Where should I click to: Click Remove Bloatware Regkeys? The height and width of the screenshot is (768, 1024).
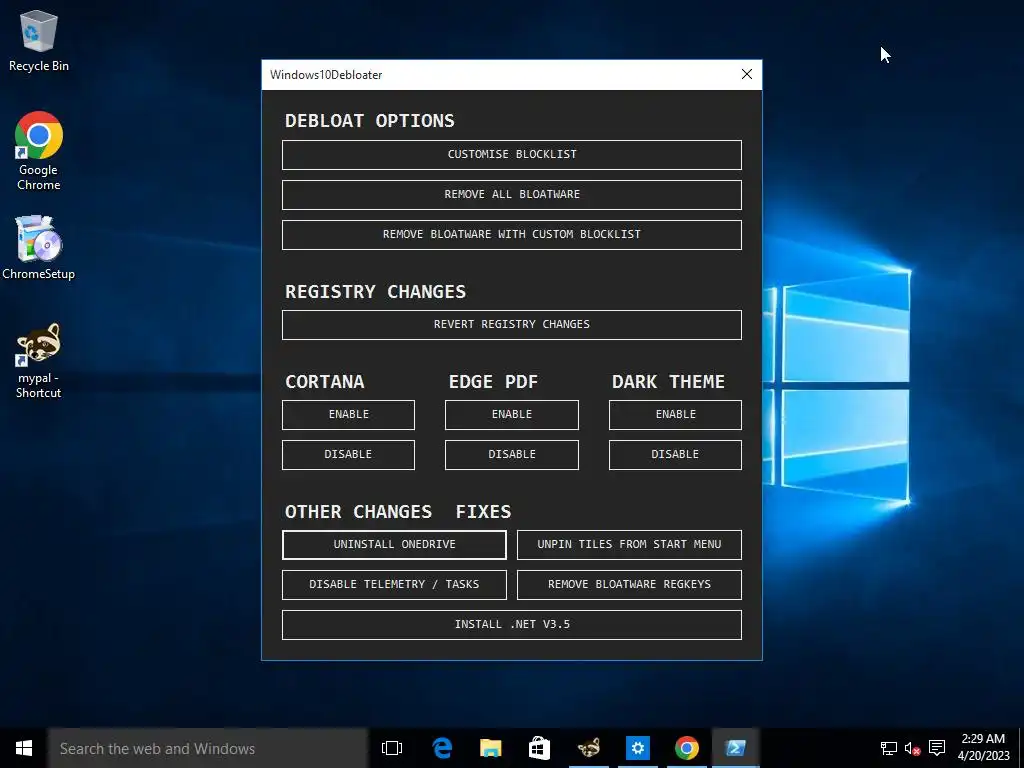point(630,584)
